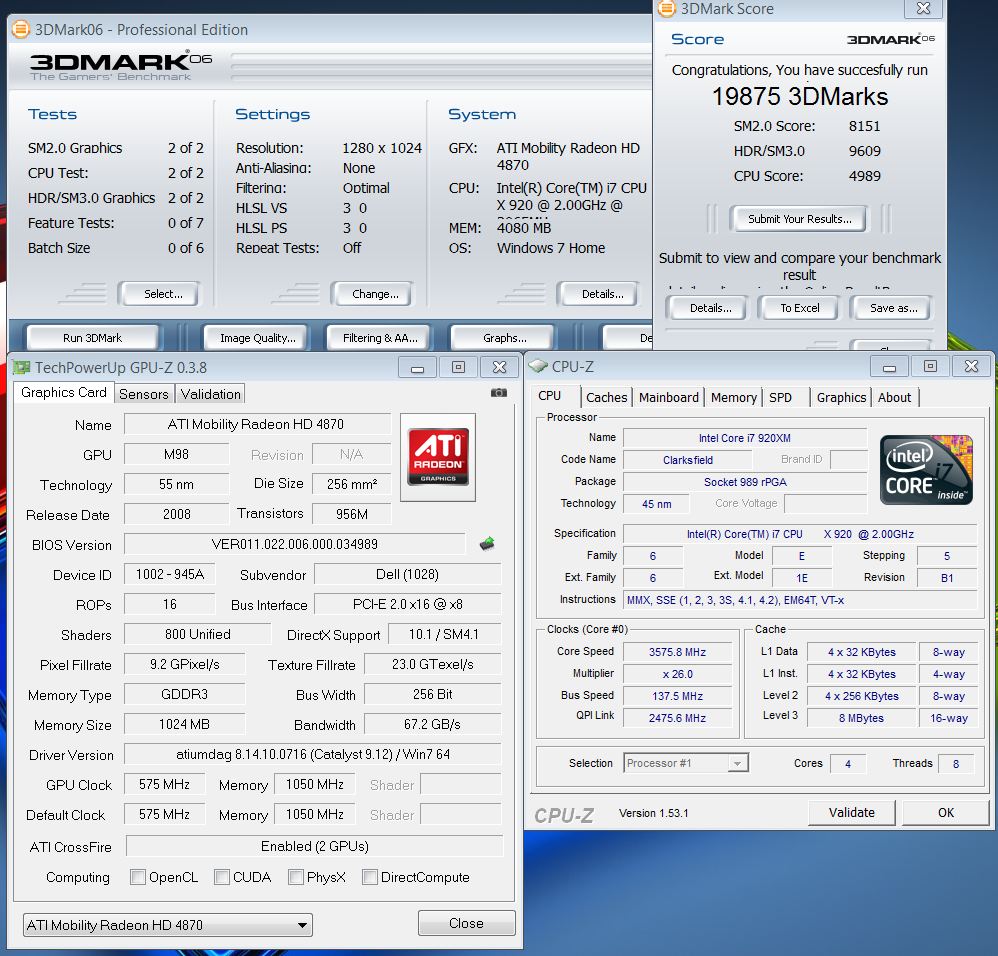Open the Processor #1 selection dropdown
Viewport: 998px width, 956px height.
pyautogui.click(x=685, y=763)
